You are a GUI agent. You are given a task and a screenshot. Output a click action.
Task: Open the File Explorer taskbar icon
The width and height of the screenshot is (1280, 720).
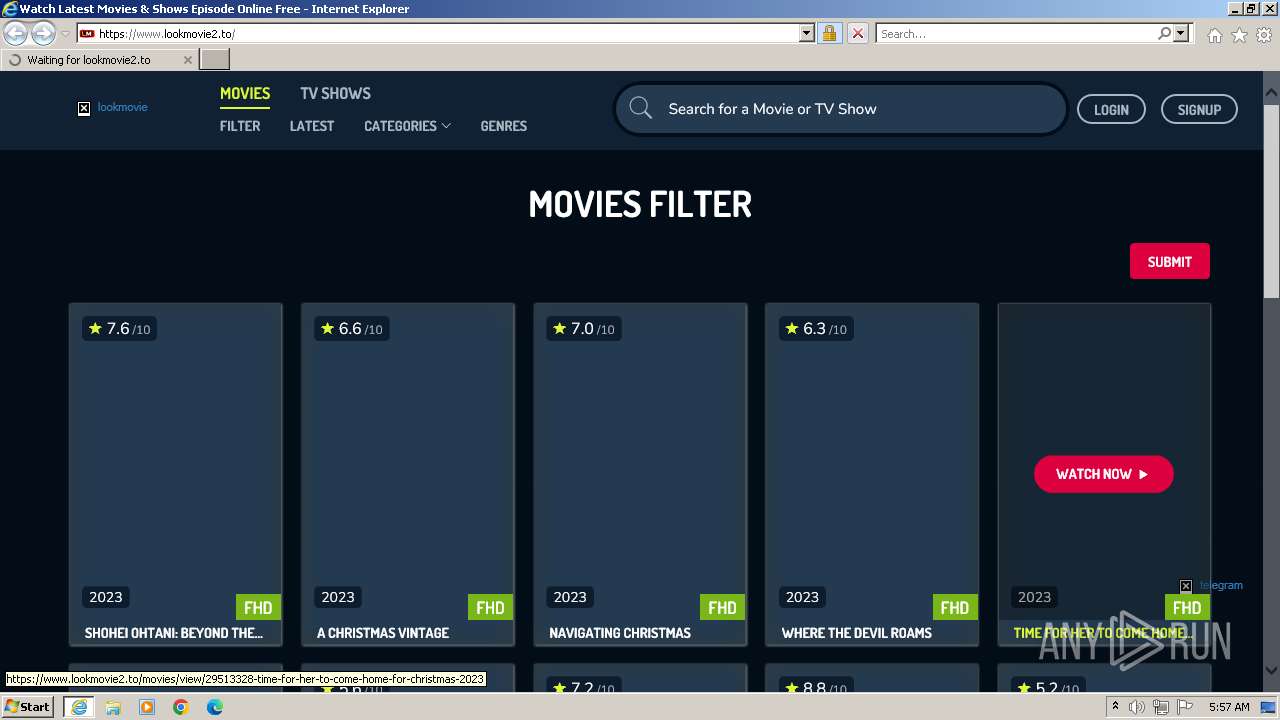pos(113,707)
